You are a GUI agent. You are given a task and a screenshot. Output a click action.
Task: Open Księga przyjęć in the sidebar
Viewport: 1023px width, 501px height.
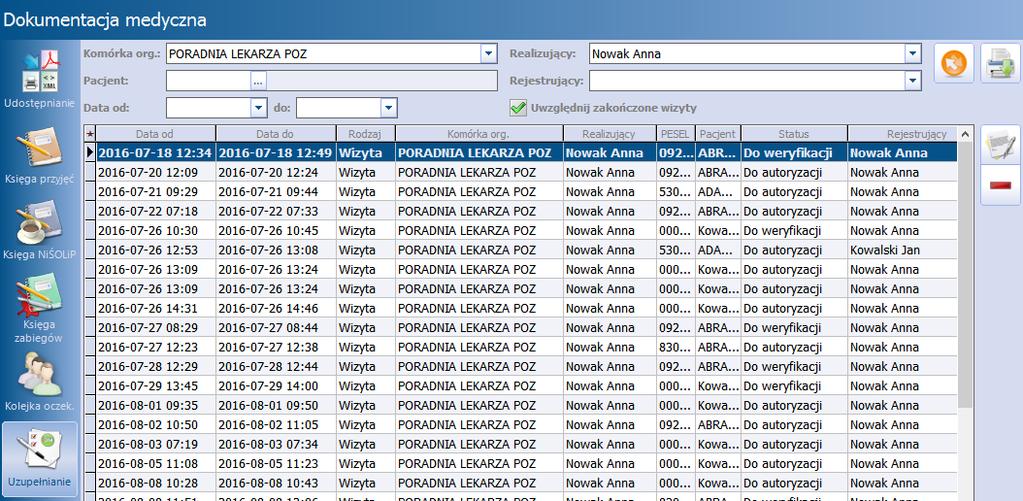[40, 154]
